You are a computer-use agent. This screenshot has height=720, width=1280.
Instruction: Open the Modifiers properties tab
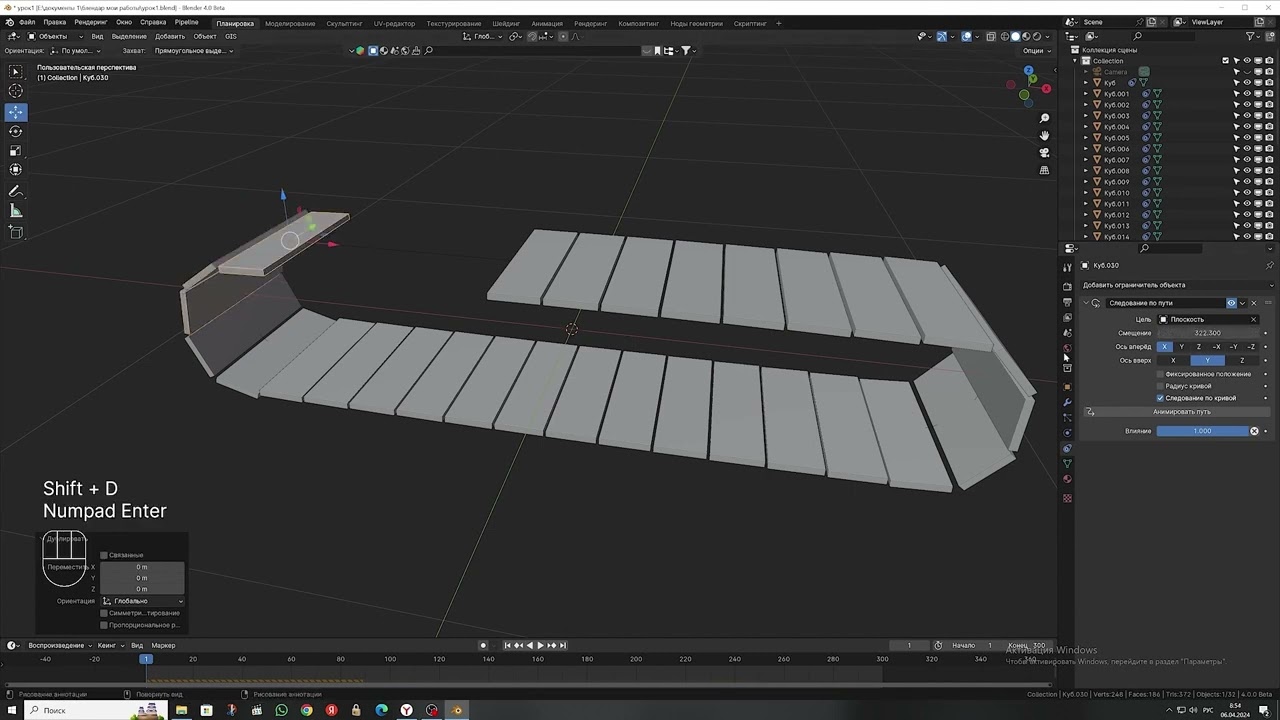[x=1067, y=402]
